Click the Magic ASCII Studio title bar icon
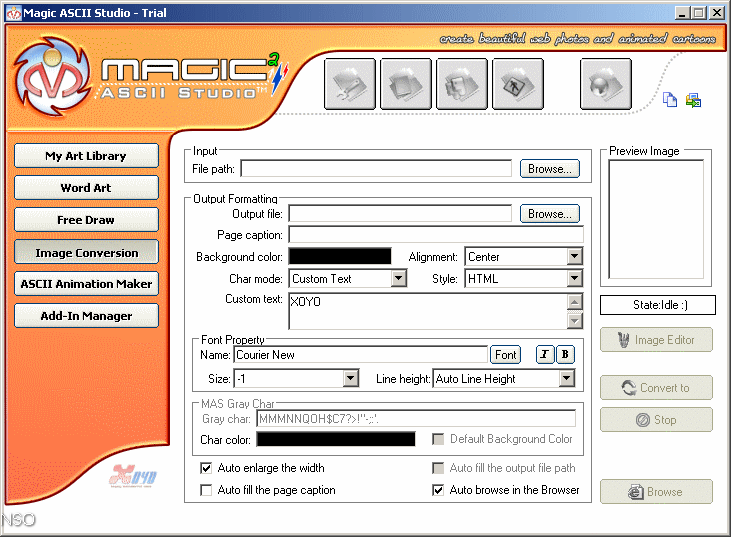The height and width of the screenshot is (537, 731). (14, 13)
